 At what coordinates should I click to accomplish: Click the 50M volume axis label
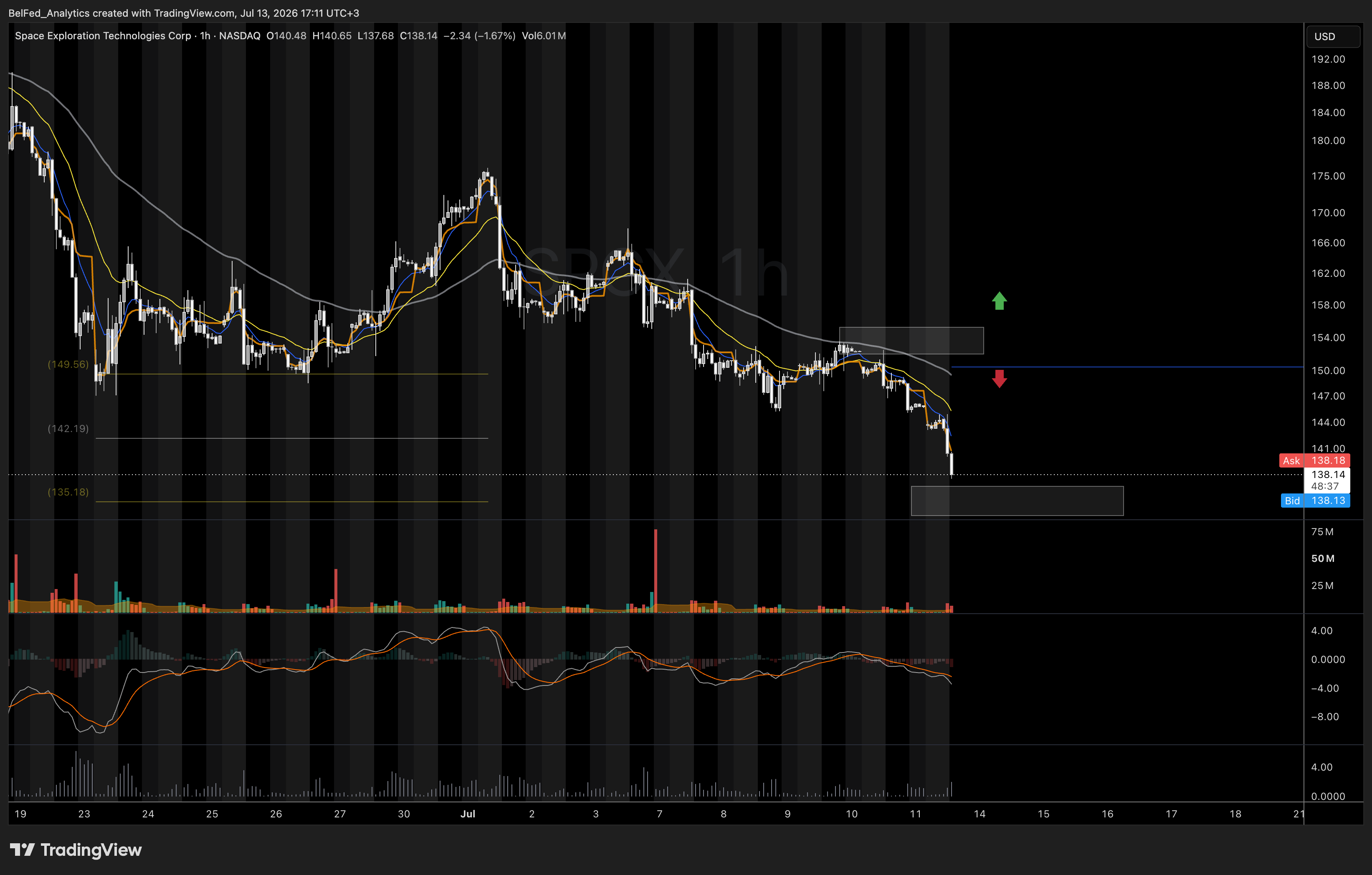pos(1322,558)
